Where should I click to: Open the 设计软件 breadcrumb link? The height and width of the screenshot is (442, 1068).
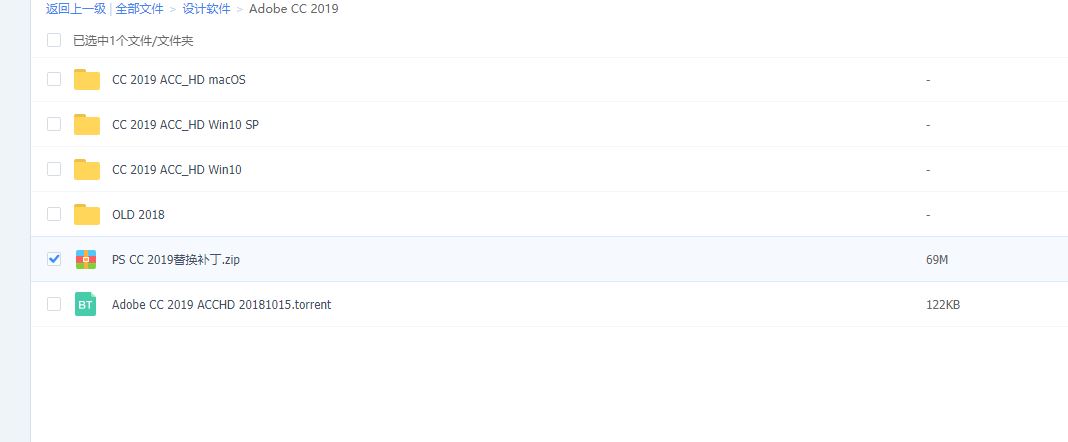tap(206, 9)
